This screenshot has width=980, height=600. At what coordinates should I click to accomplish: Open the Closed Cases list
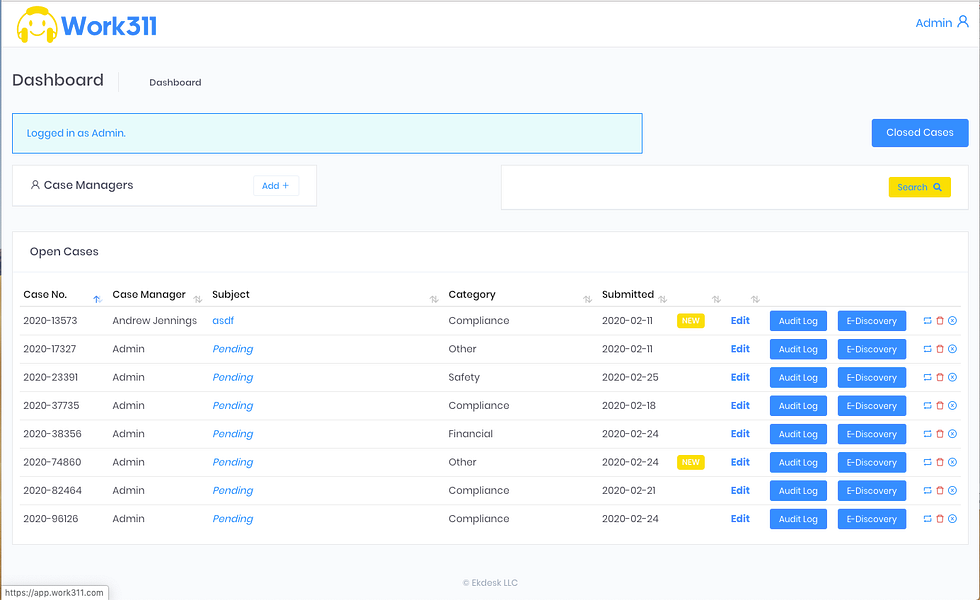(920, 132)
